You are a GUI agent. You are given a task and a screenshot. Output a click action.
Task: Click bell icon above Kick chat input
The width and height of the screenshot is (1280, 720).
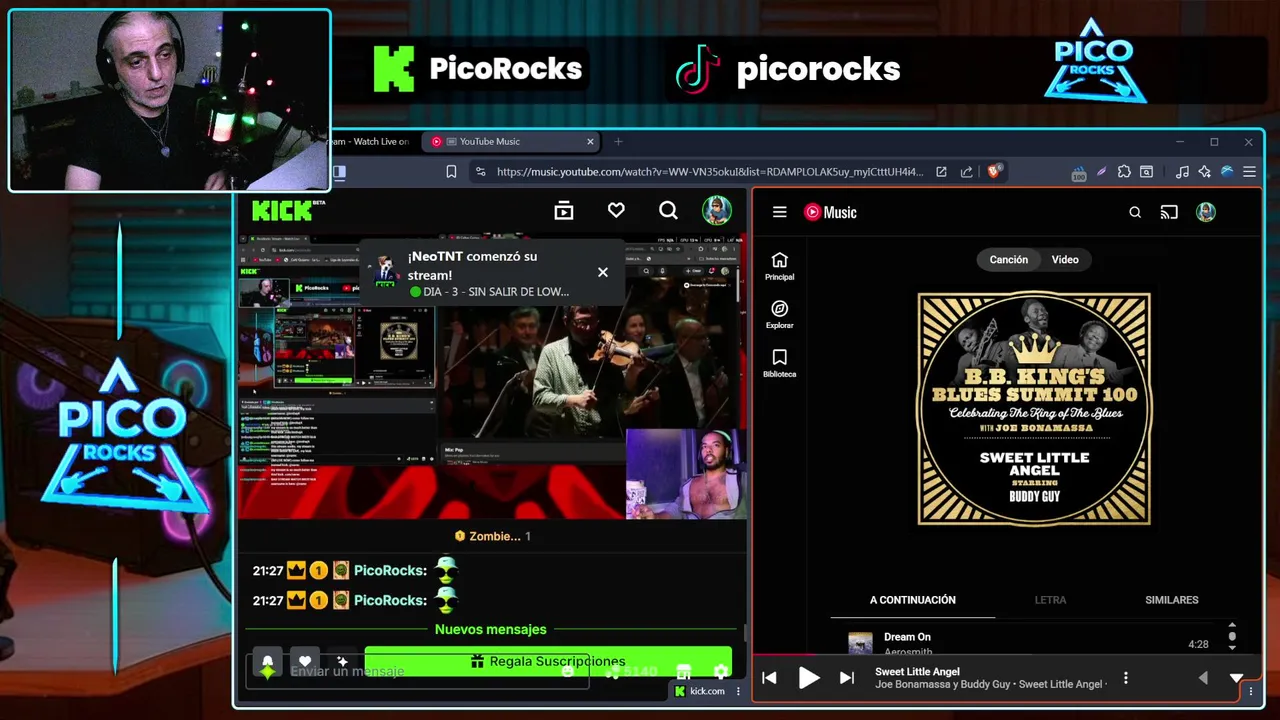coord(267,661)
